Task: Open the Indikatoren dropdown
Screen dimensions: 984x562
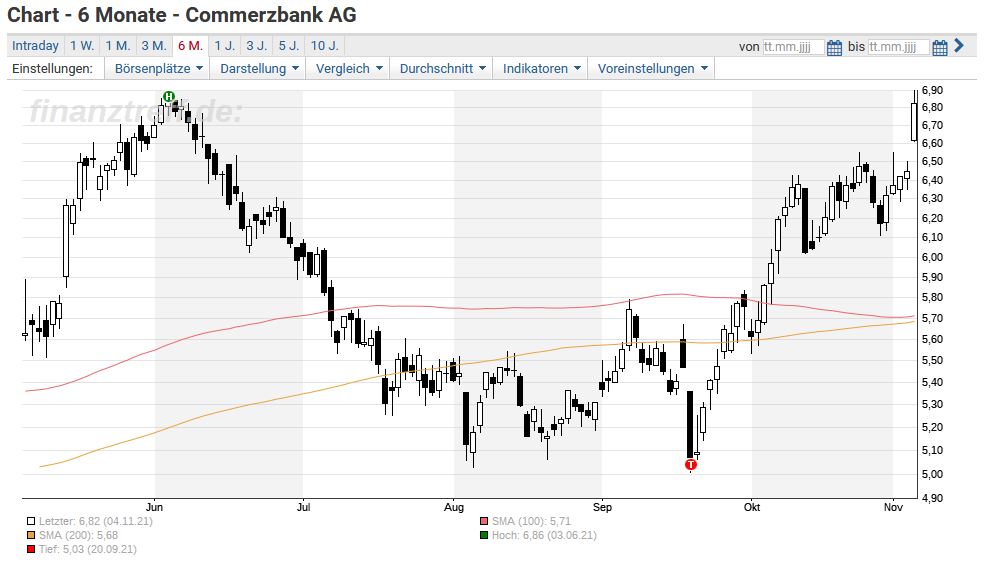Action: [541, 68]
